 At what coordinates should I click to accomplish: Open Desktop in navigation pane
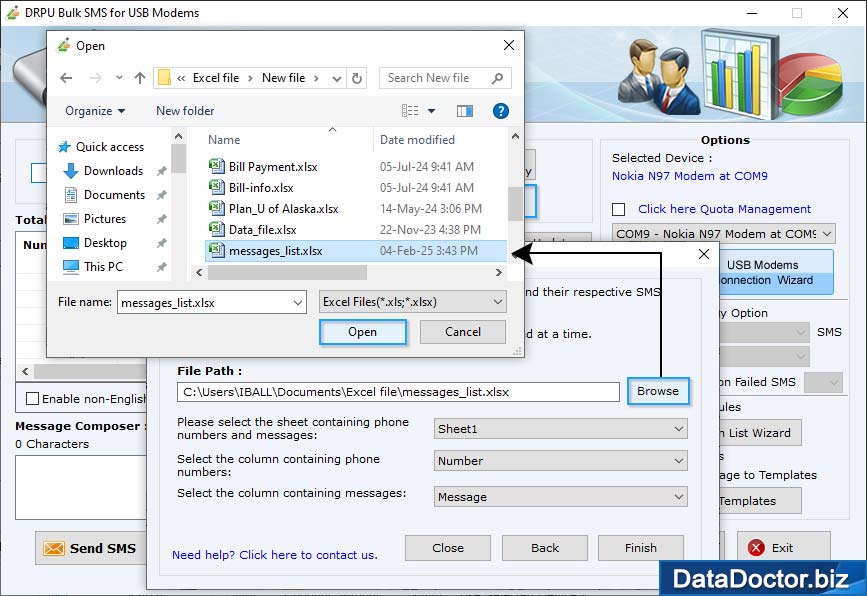[x=105, y=243]
